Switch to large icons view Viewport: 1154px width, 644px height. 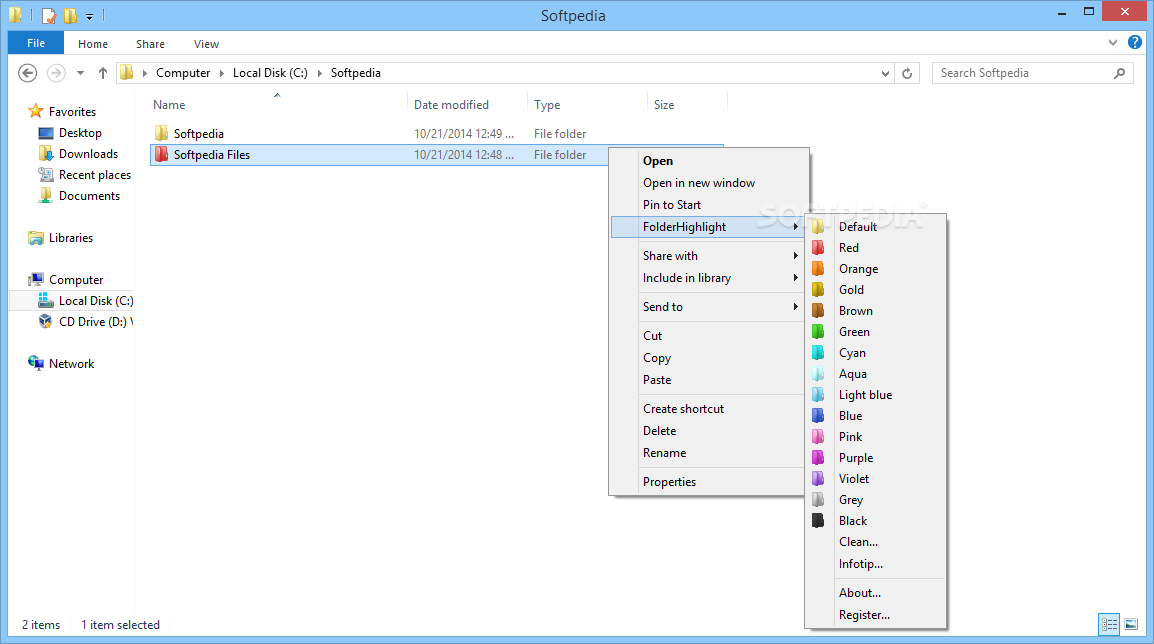click(1131, 624)
